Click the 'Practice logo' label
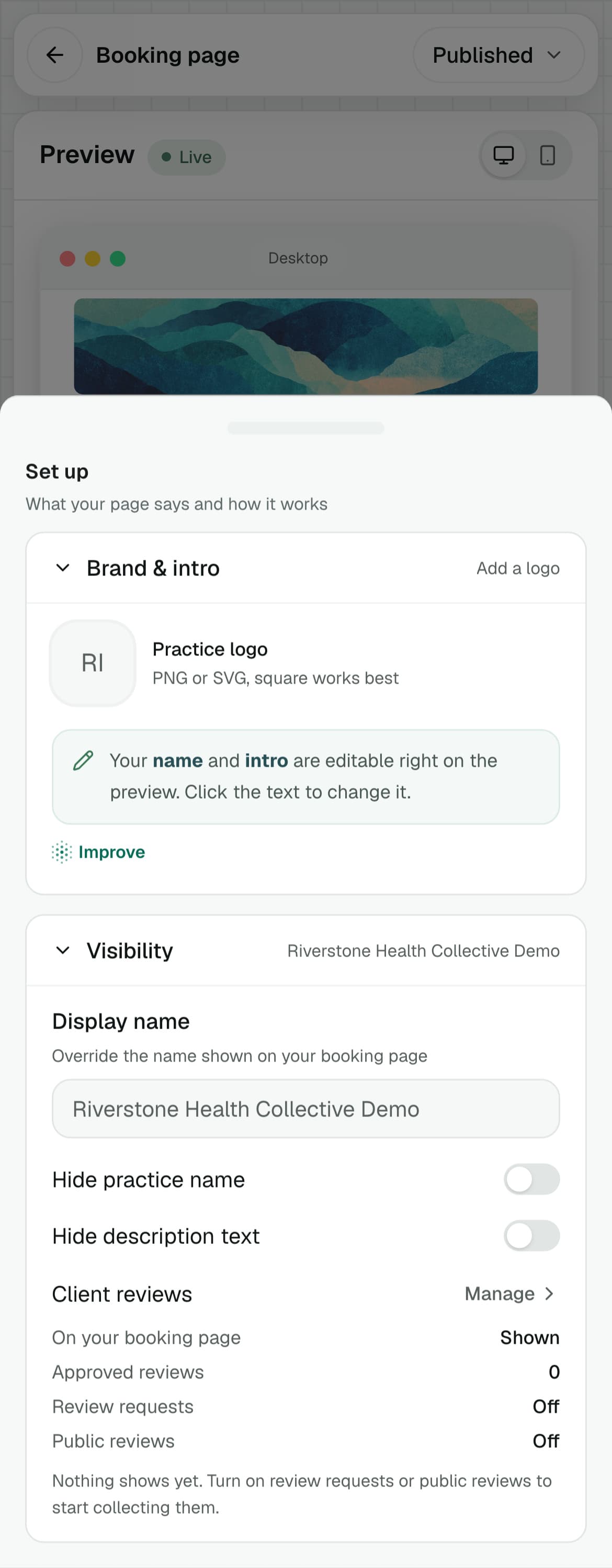The width and height of the screenshot is (612, 1568). pos(210,650)
